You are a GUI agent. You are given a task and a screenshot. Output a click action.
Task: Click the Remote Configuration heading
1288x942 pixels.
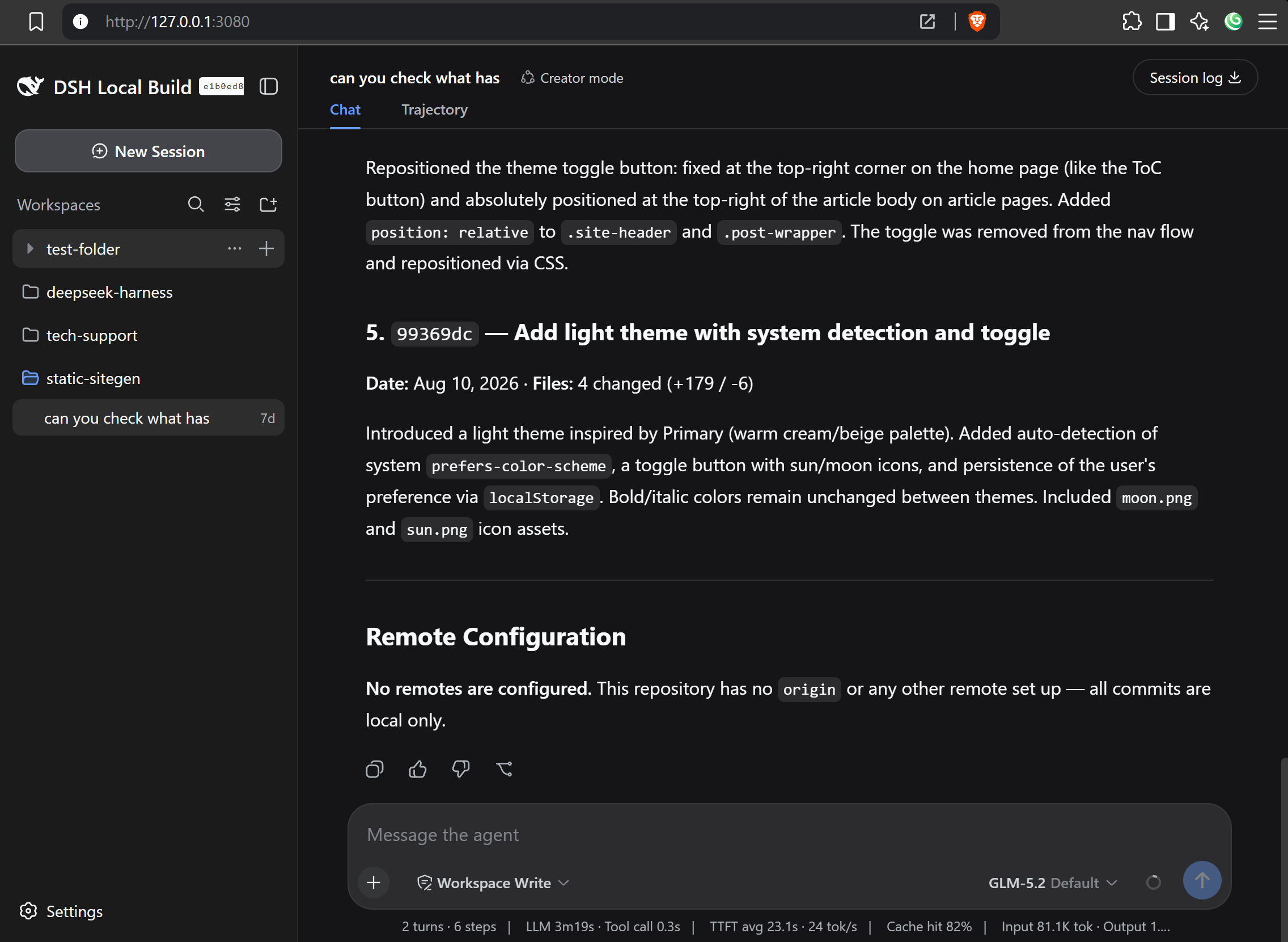[496, 636]
